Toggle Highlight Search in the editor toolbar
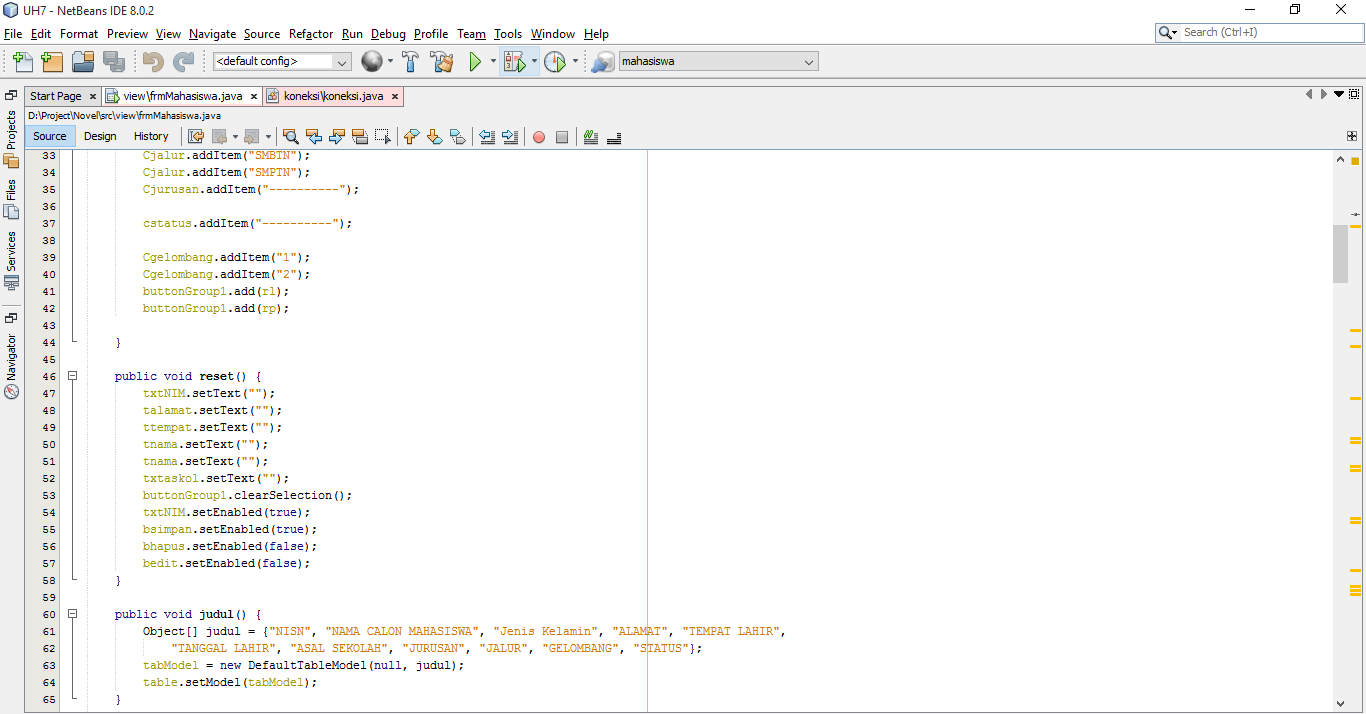 361,137
